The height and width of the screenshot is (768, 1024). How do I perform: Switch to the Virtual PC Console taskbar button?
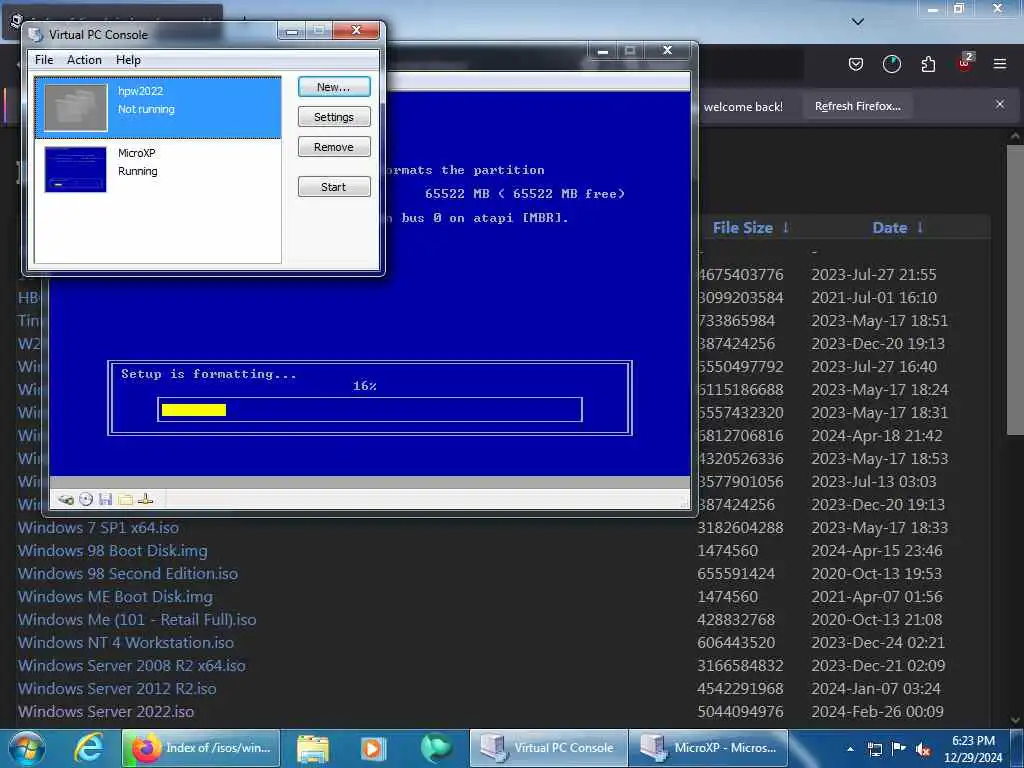coord(549,748)
